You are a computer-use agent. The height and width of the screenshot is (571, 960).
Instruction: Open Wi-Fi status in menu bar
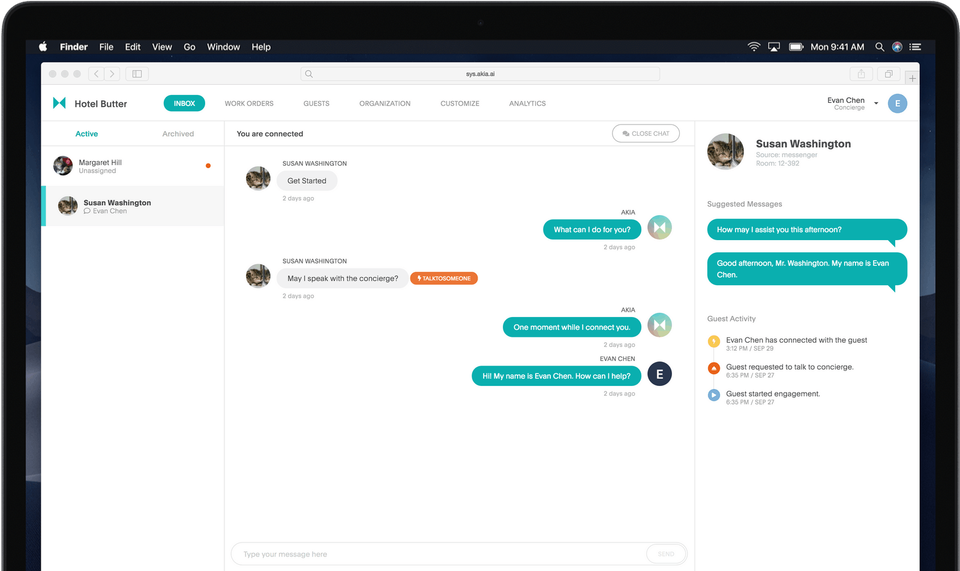click(754, 47)
